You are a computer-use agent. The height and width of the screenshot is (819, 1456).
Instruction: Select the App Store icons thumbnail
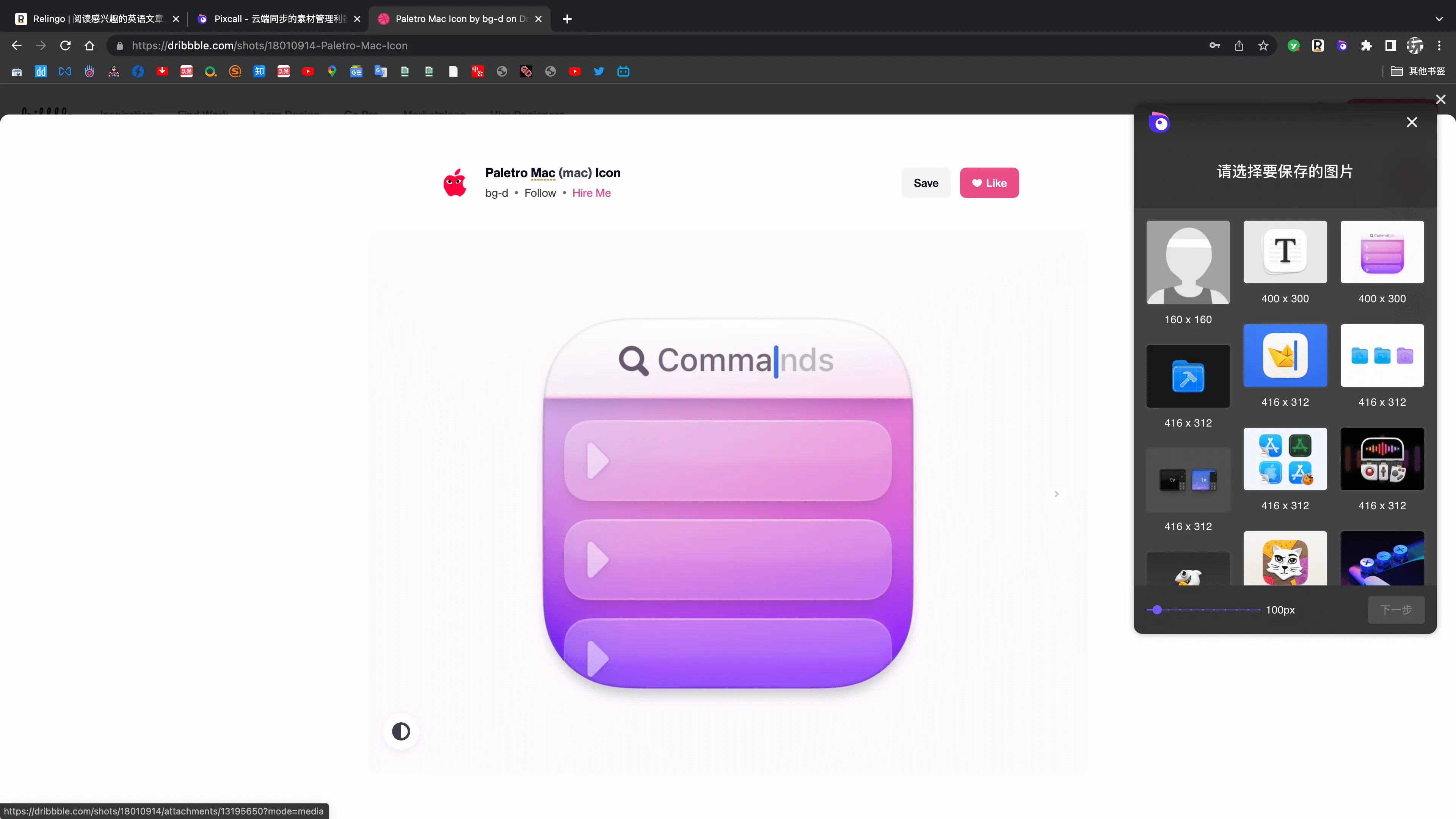click(1285, 458)
